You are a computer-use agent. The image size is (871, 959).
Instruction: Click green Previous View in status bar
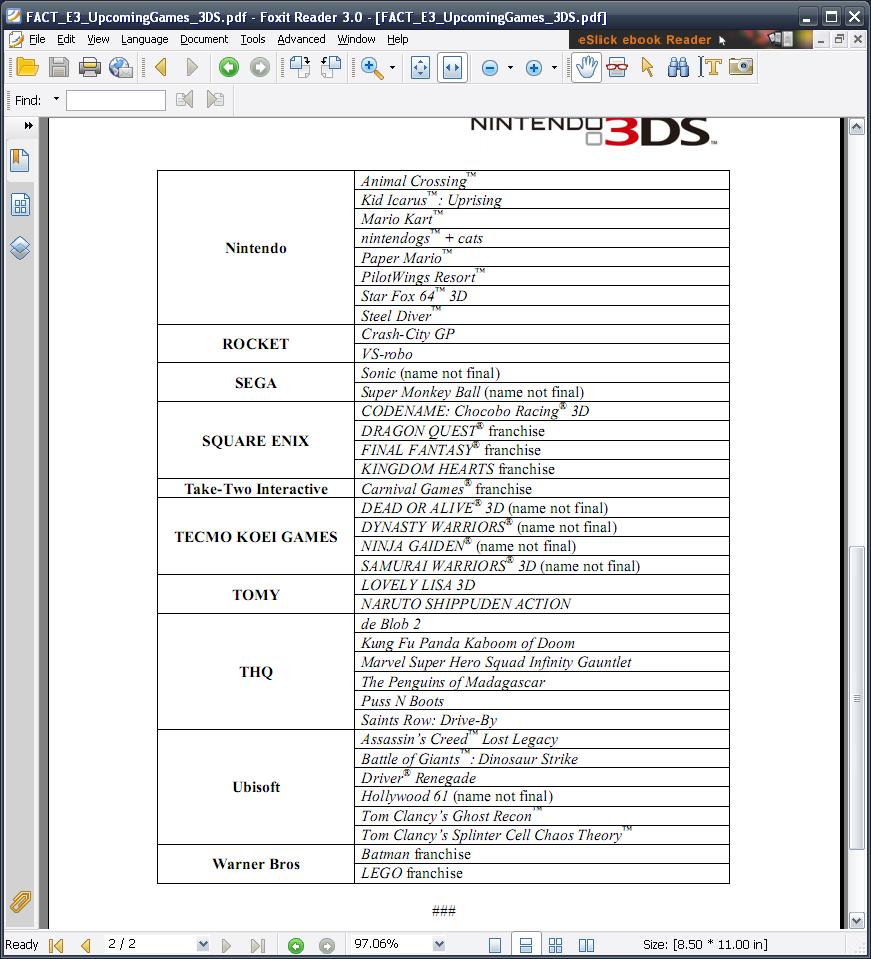pyautogui.click(x=295, y=946)
